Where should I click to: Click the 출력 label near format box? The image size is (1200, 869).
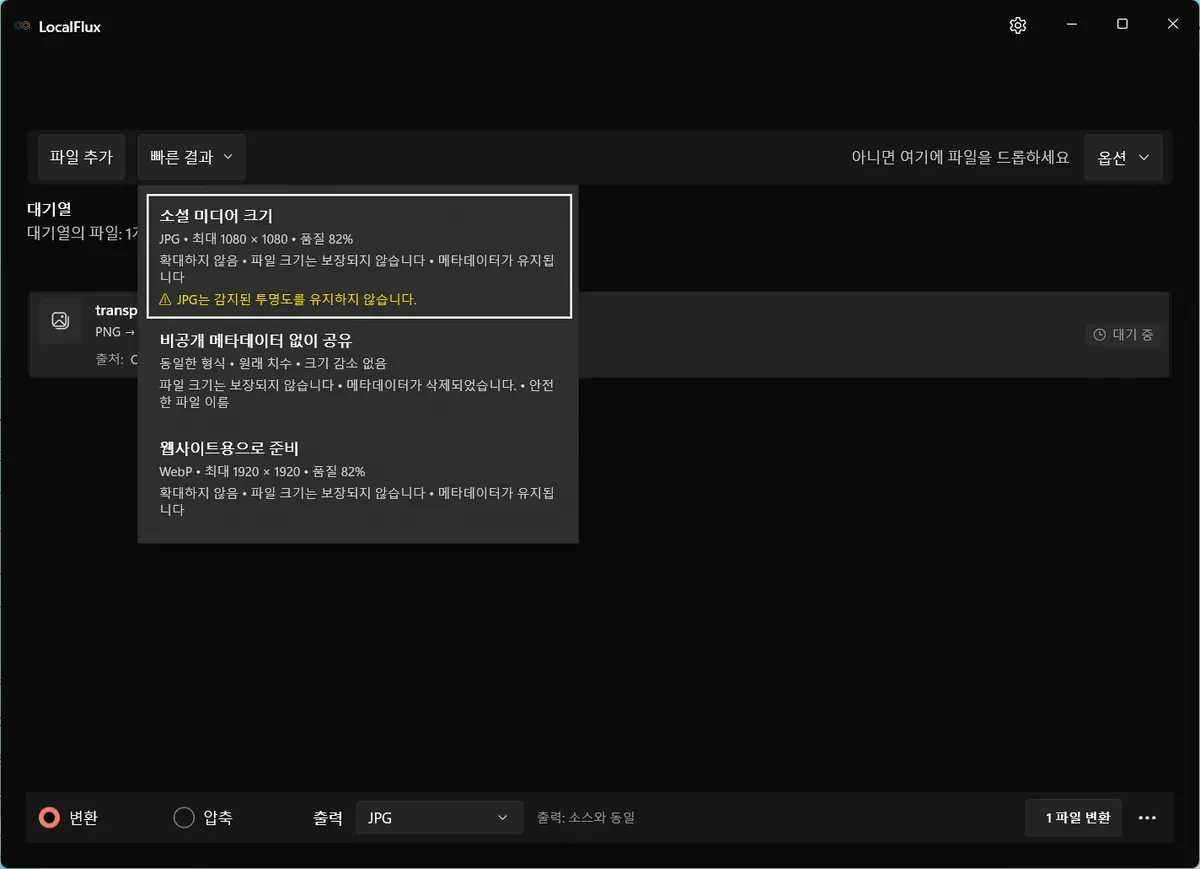pos(328,818)
